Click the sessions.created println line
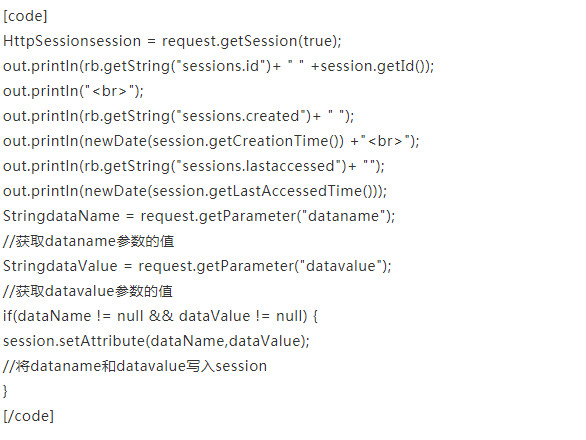 (x=179, y=116)
